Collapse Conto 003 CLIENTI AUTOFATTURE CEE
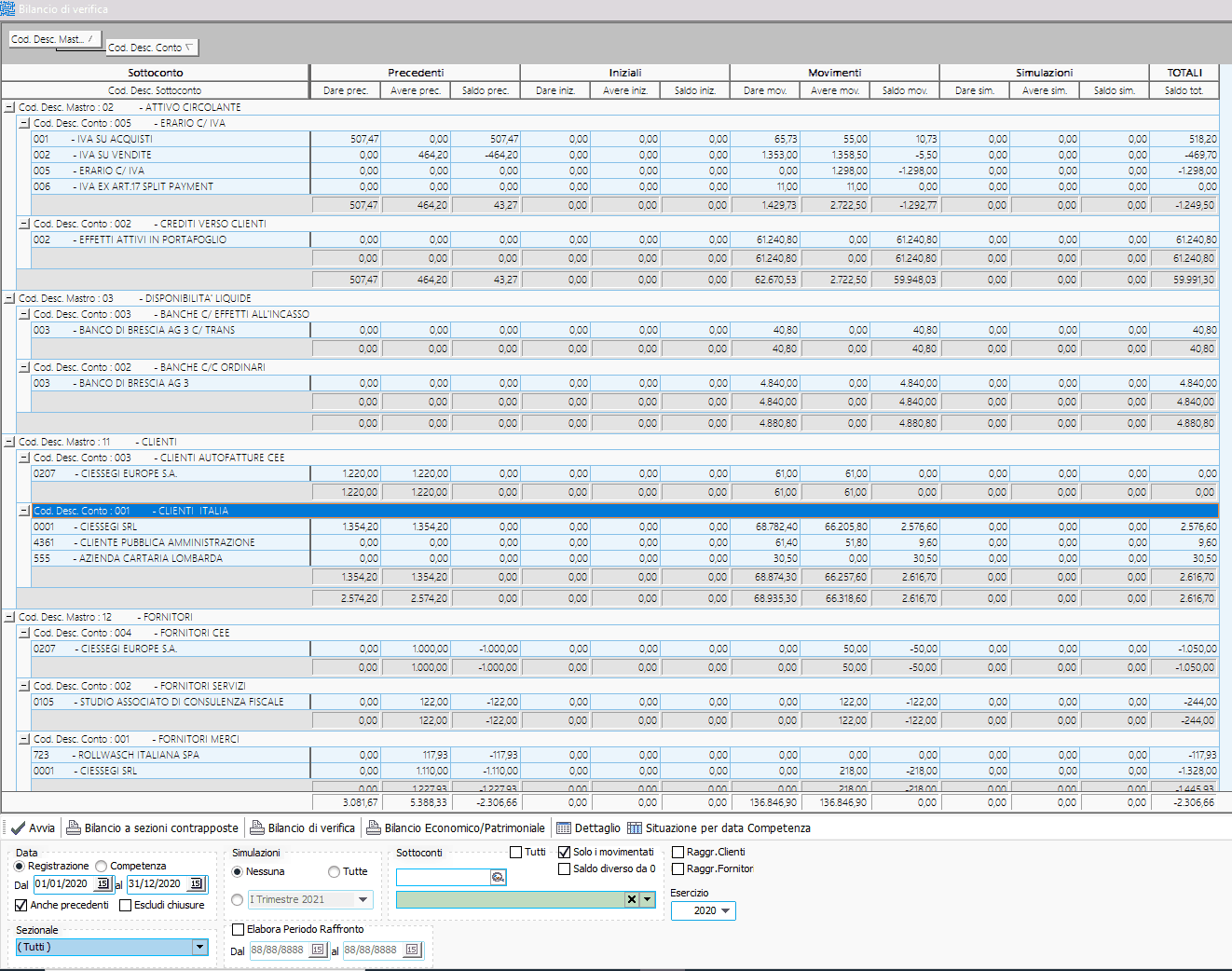 tap(24, 458)
